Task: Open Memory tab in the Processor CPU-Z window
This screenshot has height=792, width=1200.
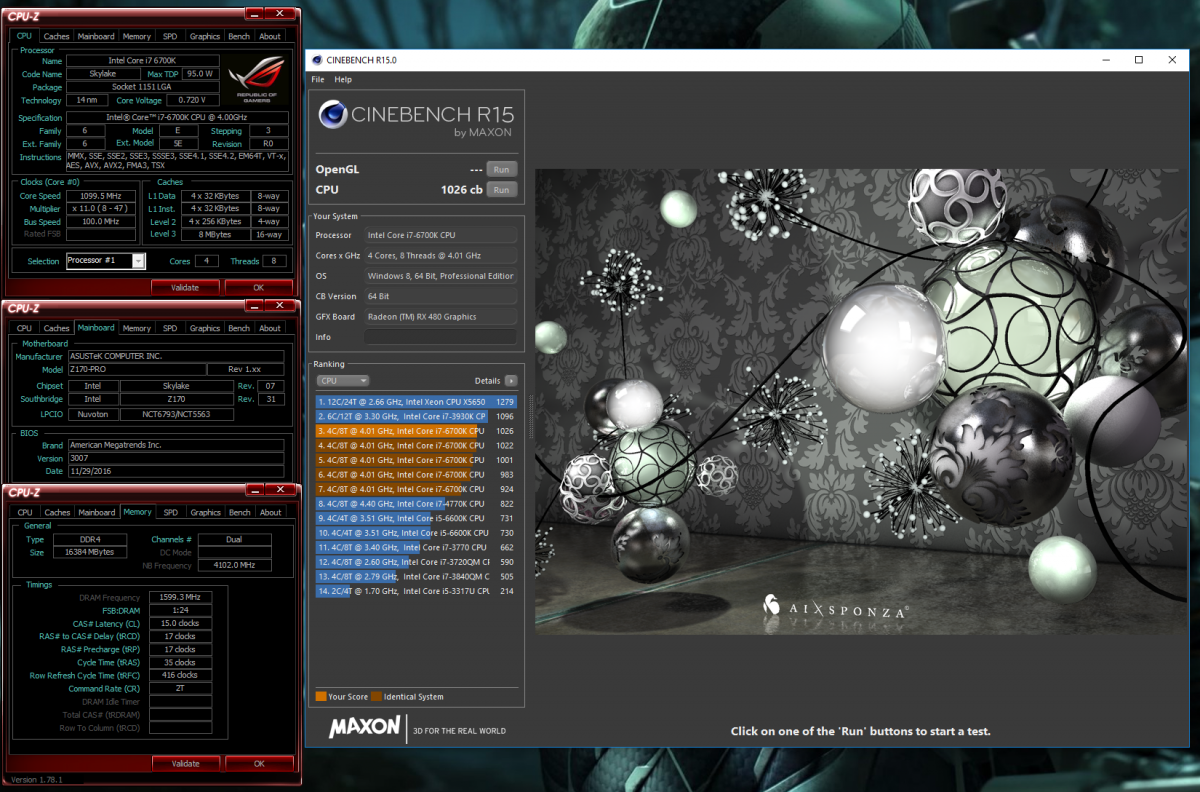Action: point(137,36)
